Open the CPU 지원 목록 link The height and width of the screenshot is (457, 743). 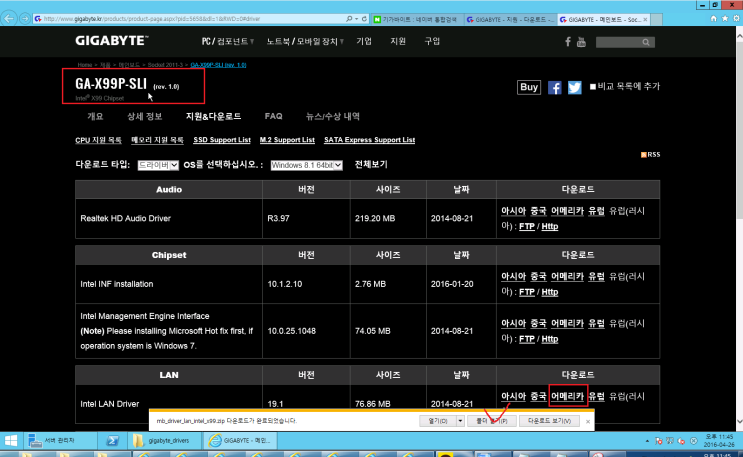98,140
